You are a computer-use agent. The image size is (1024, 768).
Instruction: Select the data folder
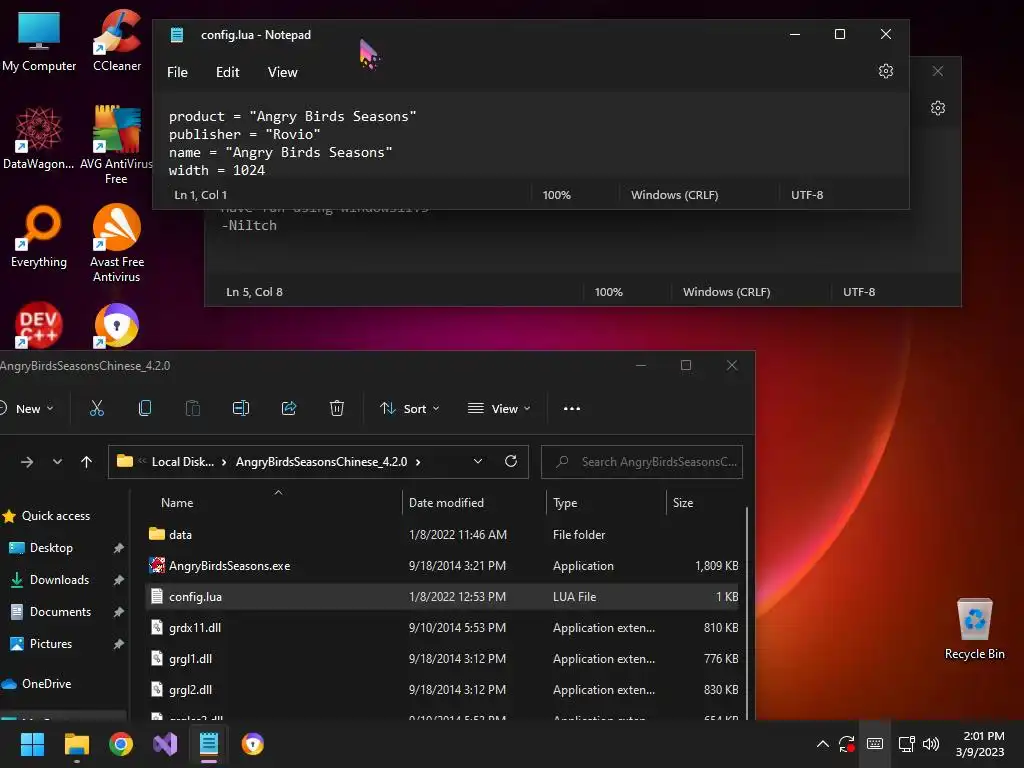pyautogui.click(x=442, y=534)
